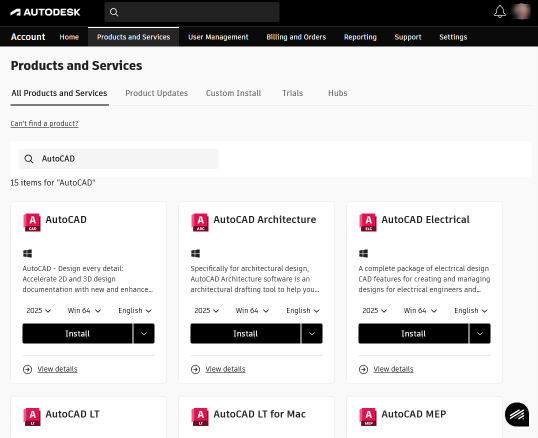
Task: Click the Autodesk logo
Action: point(45,12)
